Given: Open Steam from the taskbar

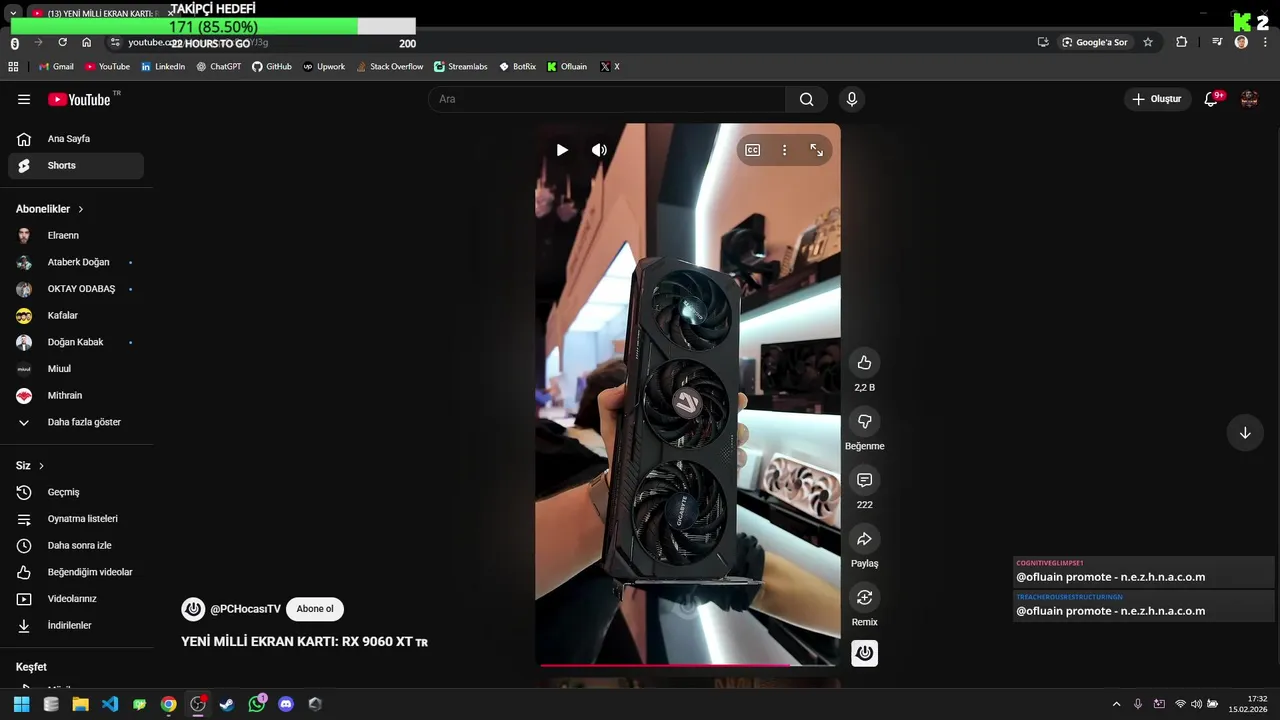Looking at the screenshot, I should coord(227,704).
